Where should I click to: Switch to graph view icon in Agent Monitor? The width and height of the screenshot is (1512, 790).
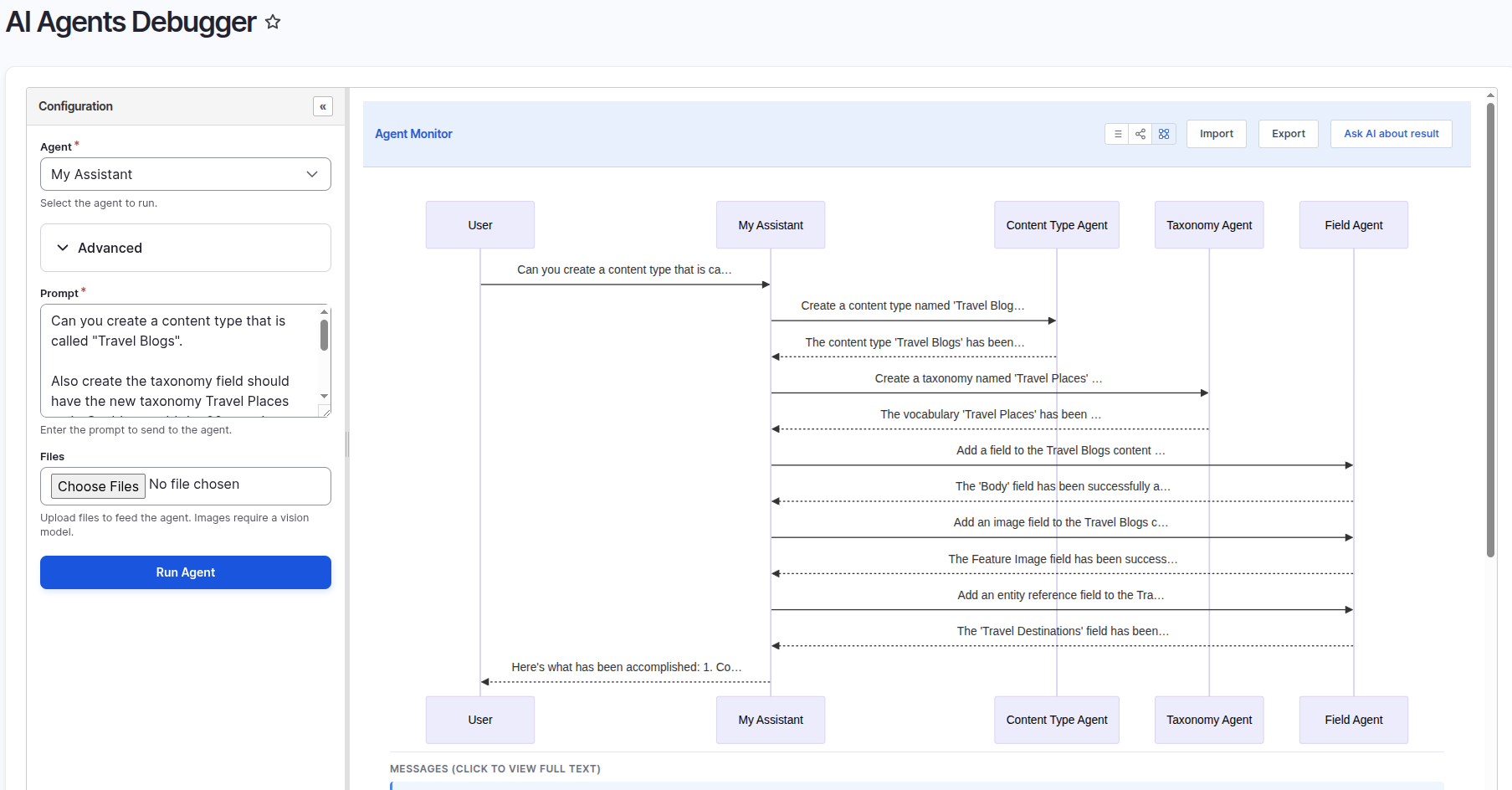coord(1140,134)
